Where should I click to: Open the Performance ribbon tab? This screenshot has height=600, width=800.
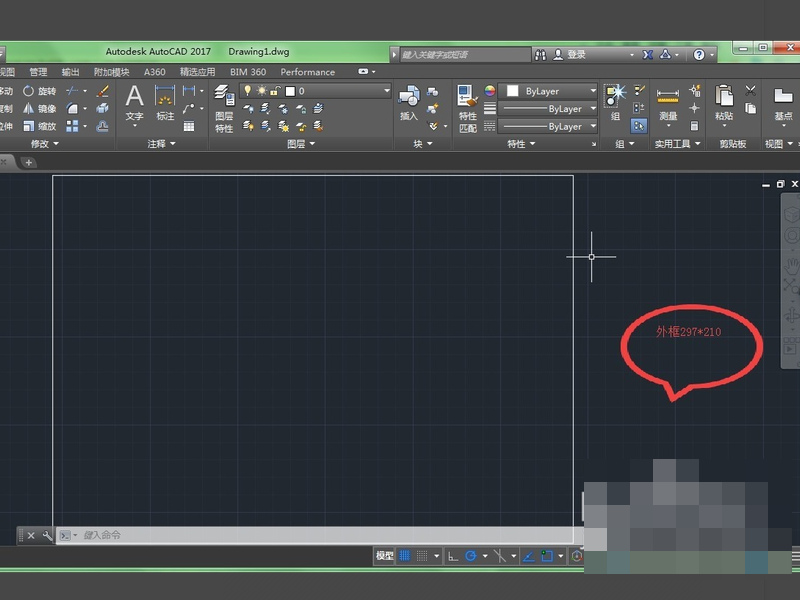tap(308, 72)
